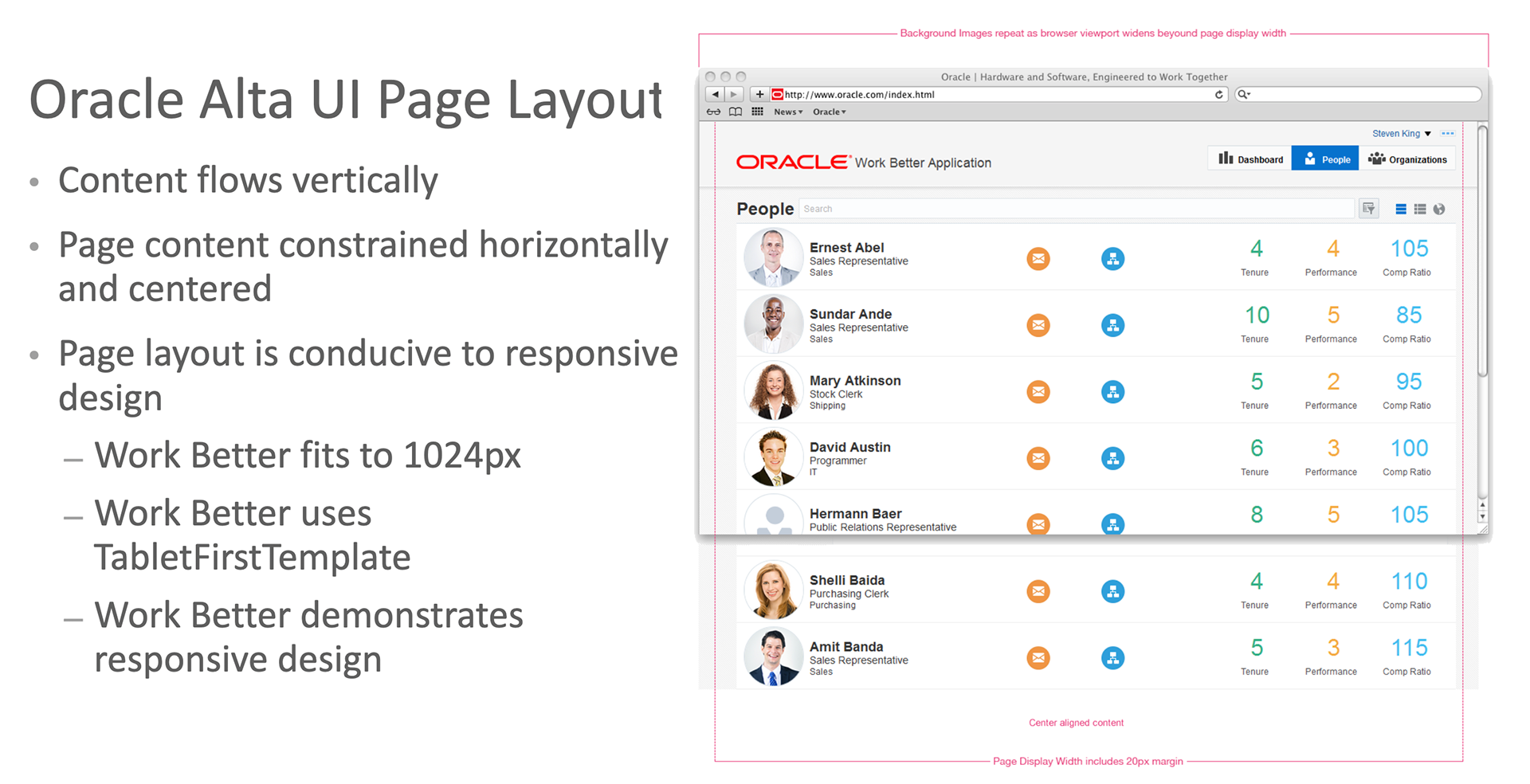The height and width of the screenshot is (784, 1530).
Task: Reload the page using the refresh icon
Action: click(1218, 94)
